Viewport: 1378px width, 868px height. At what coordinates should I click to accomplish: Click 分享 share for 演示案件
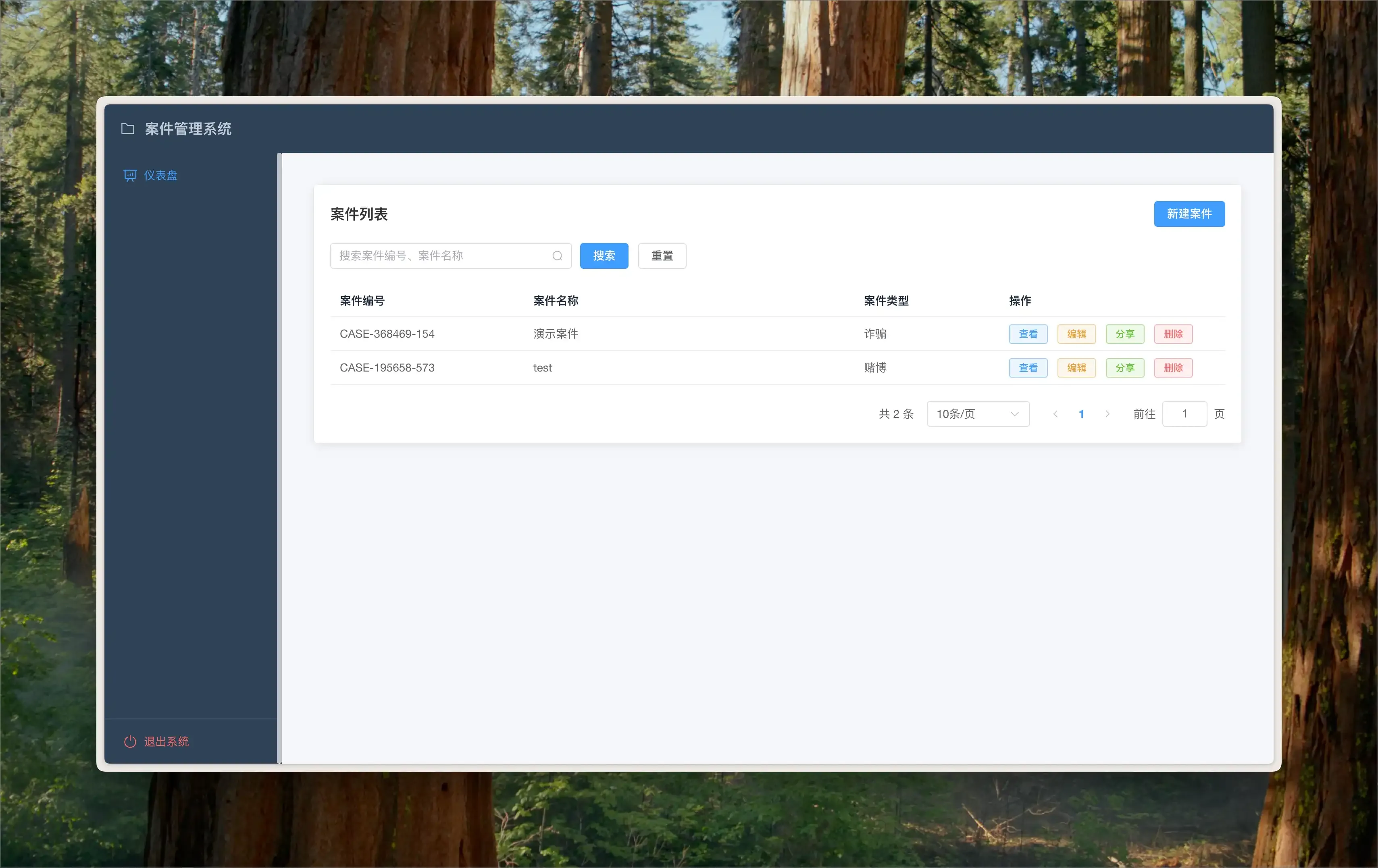pyautogui.click(x=1124, y=333)
